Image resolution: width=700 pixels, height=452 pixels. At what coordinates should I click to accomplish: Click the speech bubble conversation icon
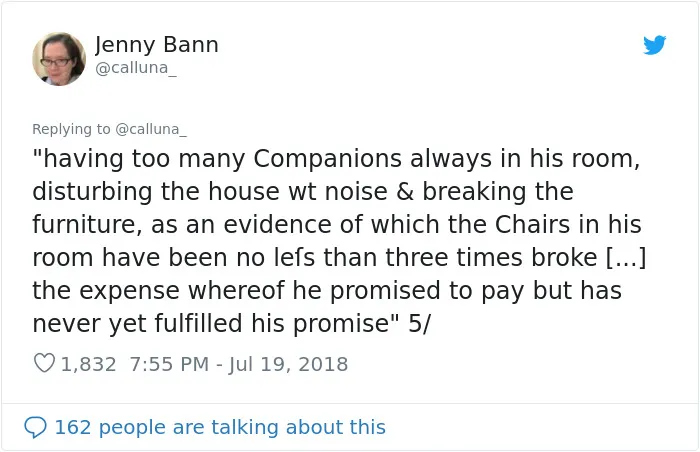pos(35,427)
